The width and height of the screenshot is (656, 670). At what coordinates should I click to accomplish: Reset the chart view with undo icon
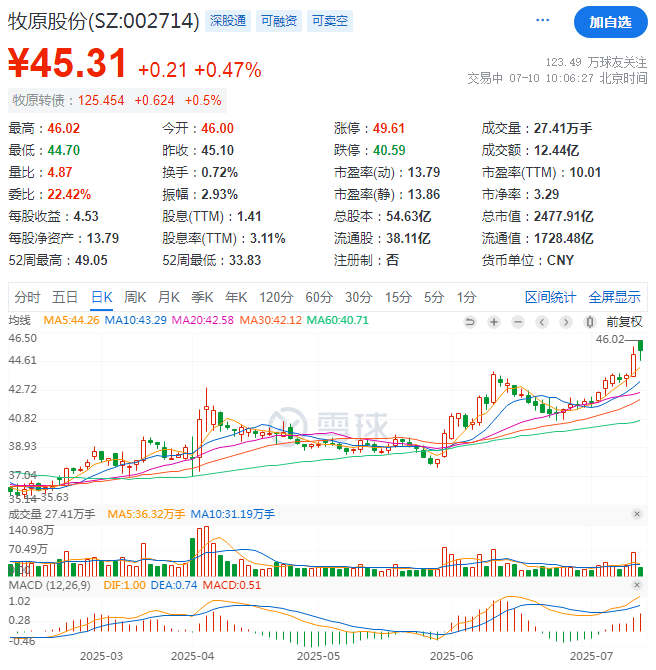470,322
